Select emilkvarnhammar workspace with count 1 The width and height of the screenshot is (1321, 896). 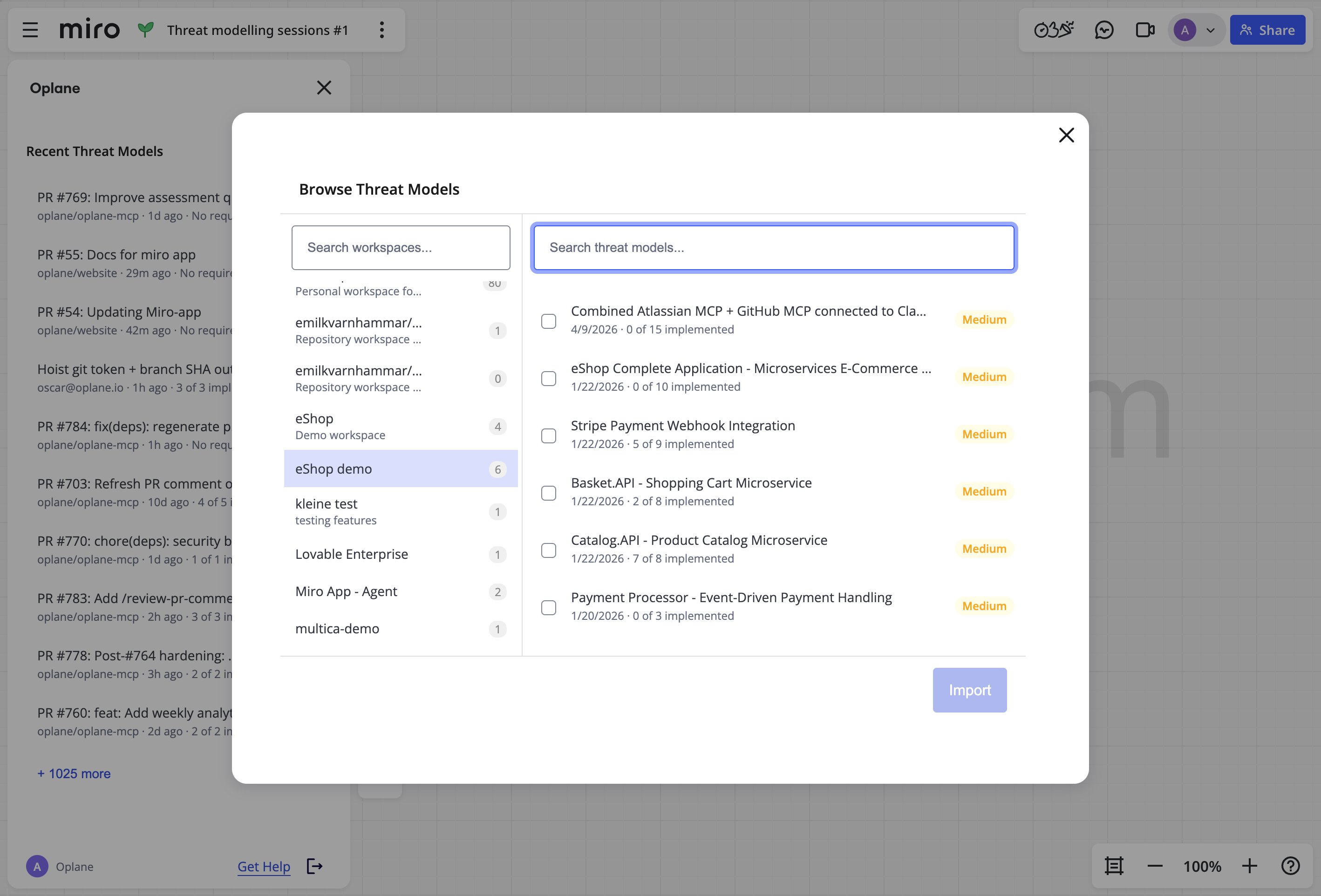point(401,331)
